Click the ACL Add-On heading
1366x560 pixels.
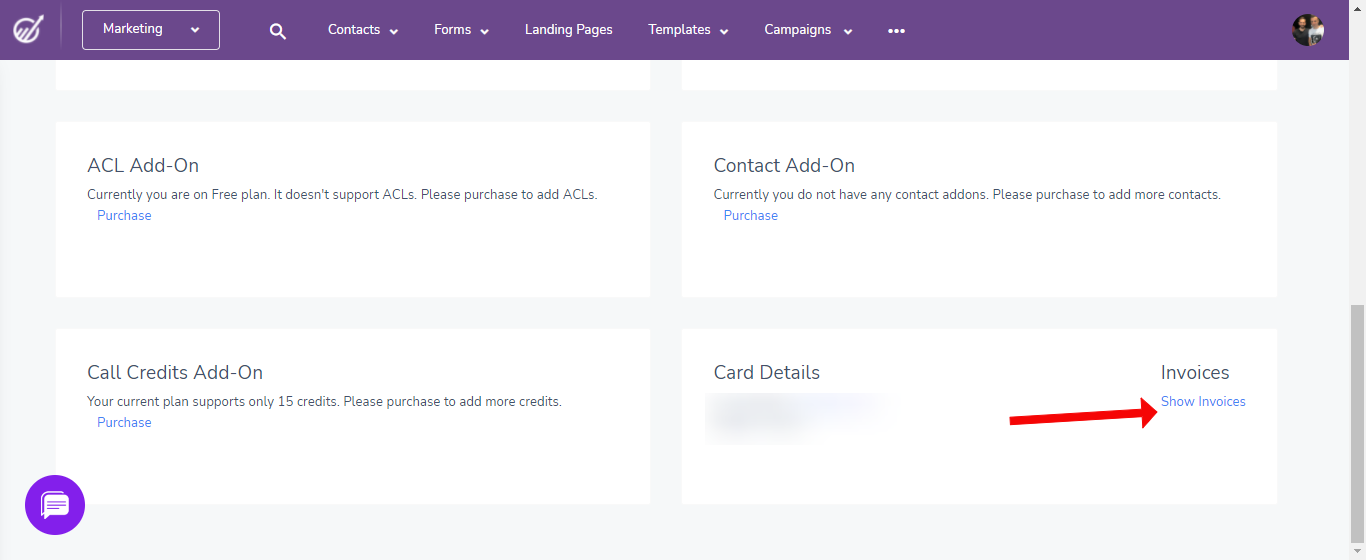click(x=143, y=165)
